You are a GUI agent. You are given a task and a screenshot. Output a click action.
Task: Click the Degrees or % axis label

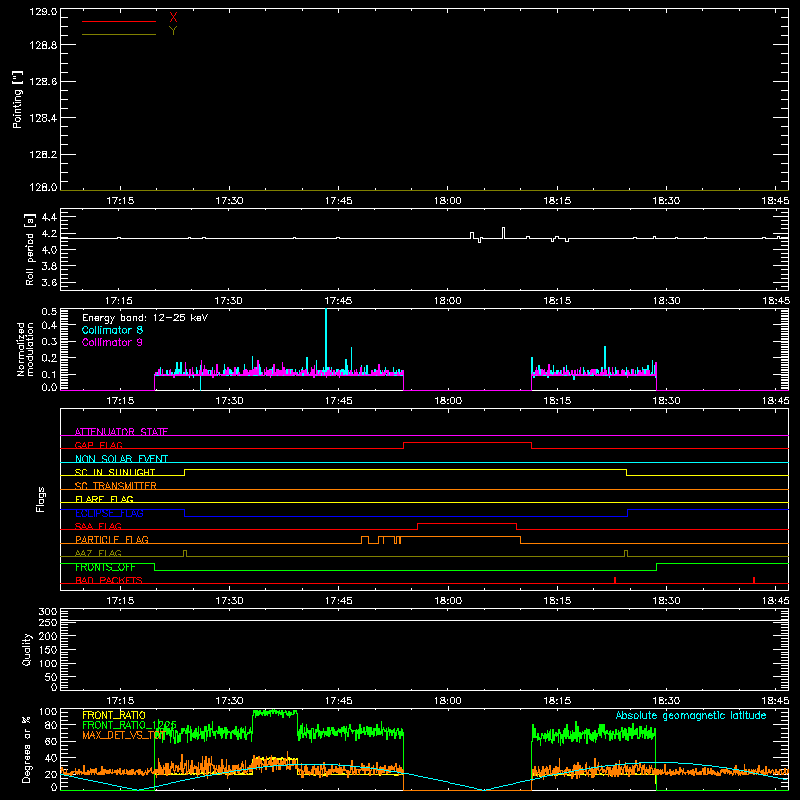27,749
